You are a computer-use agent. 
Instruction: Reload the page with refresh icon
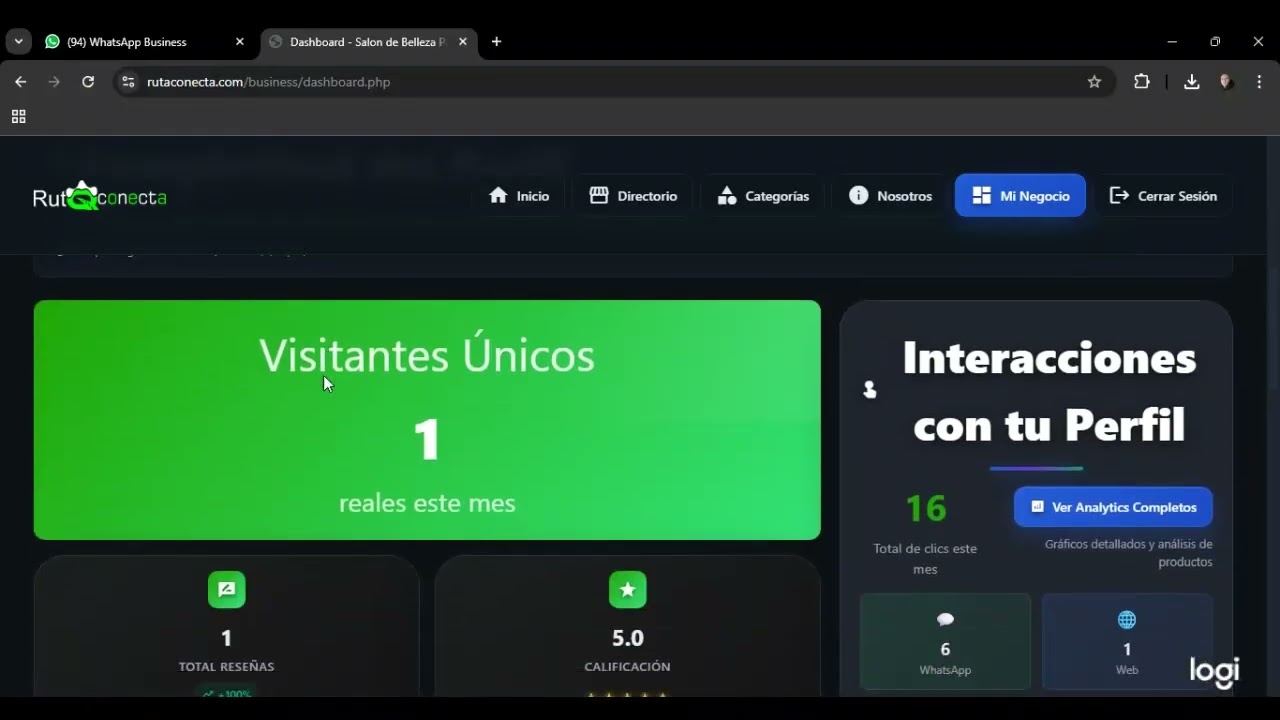[88, 82]
